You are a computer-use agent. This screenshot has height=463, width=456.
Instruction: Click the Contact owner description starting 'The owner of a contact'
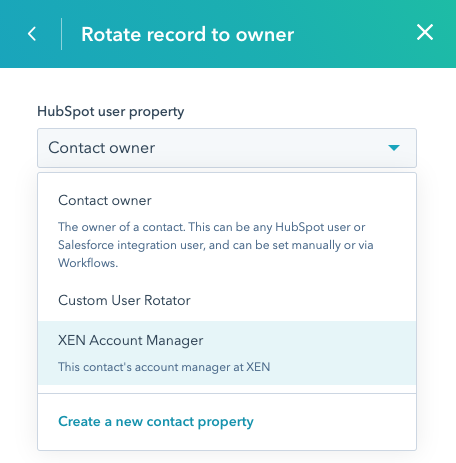click(216, 245)
